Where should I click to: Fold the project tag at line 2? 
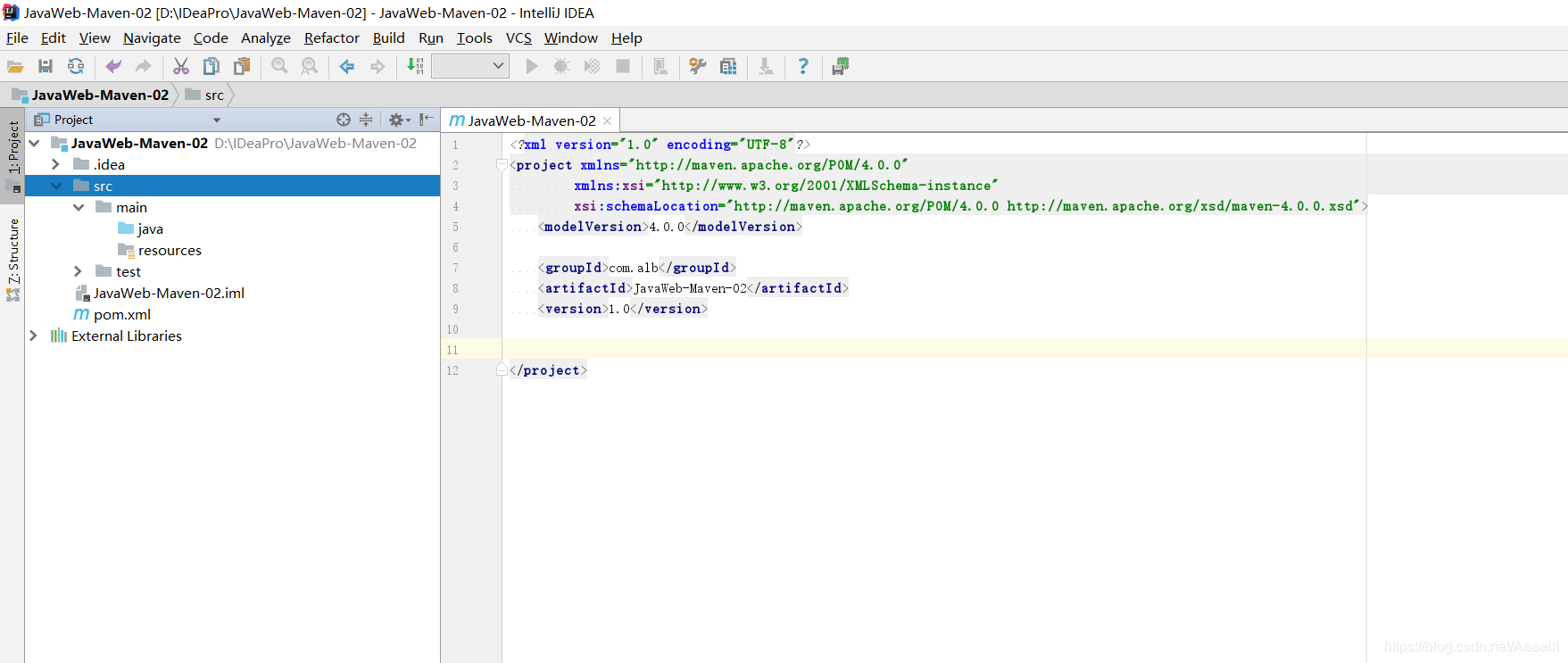coord(502,165)
